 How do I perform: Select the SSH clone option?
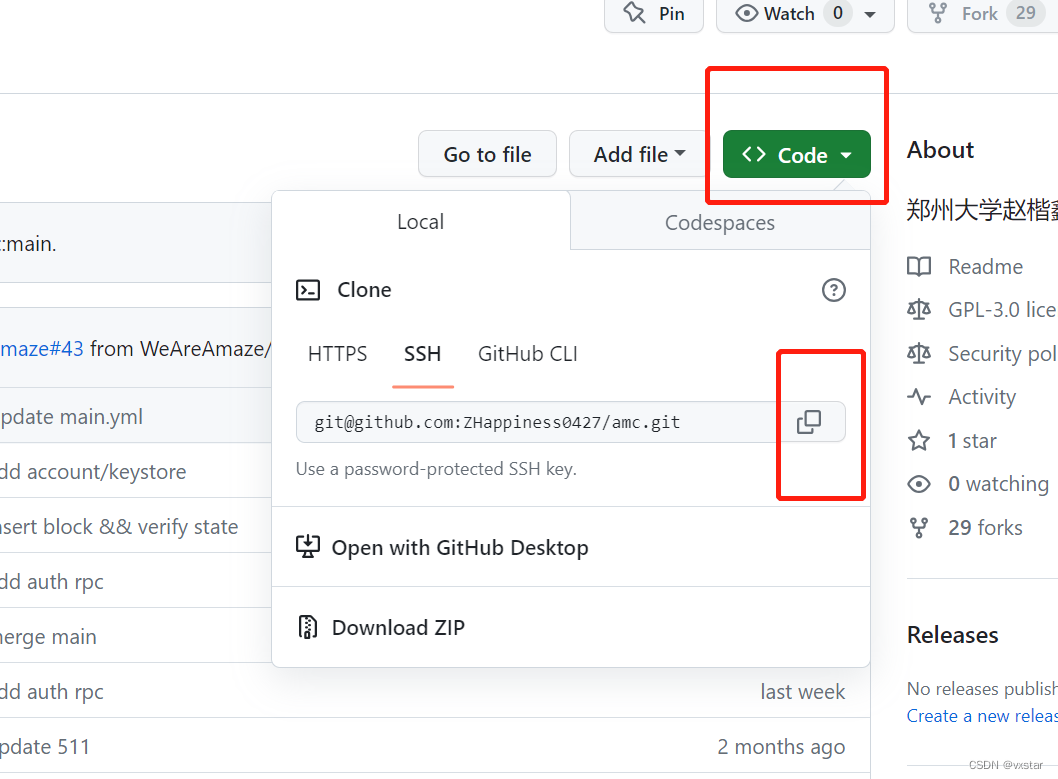coord(422,353)
